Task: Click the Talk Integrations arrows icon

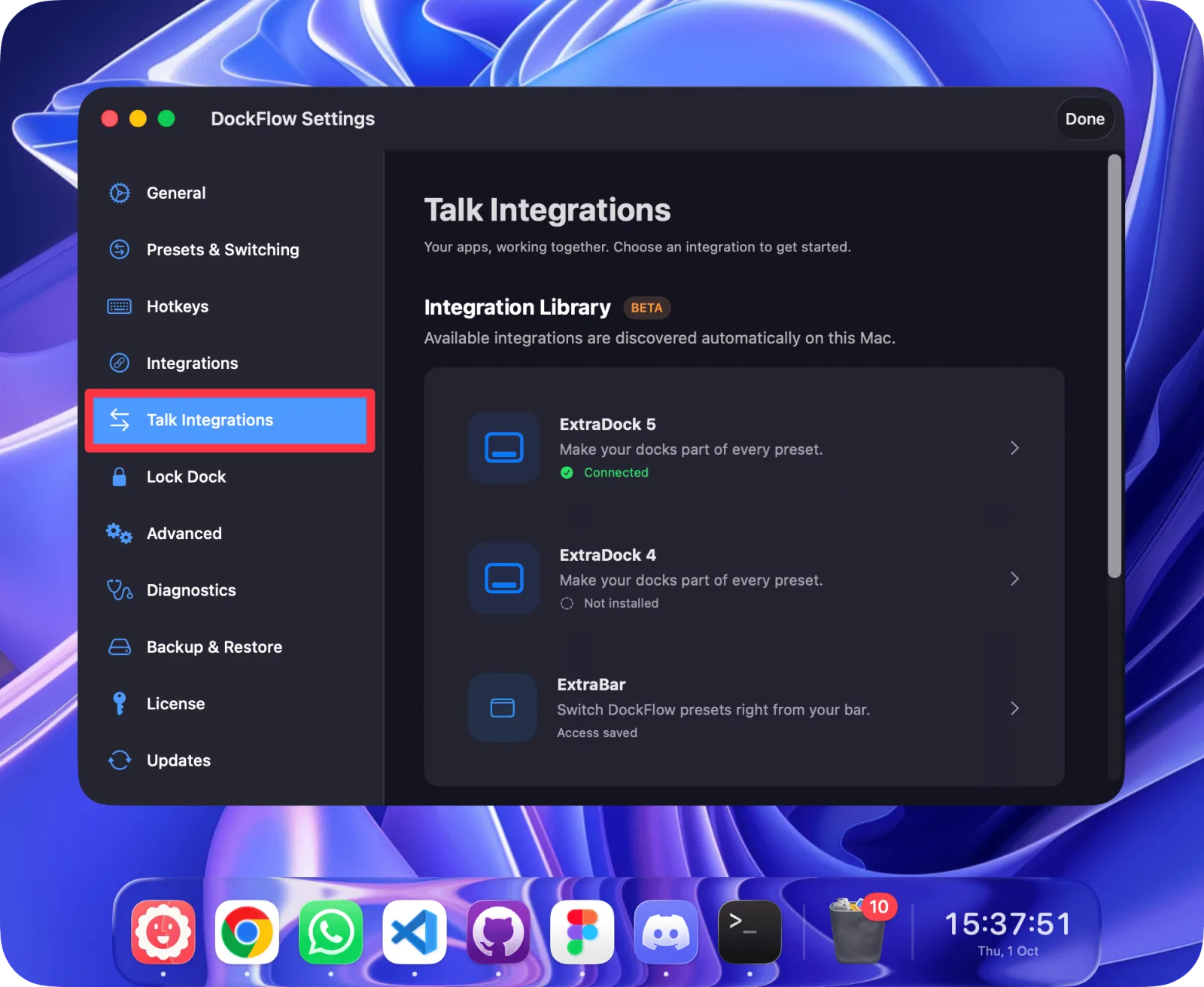Action: point(120,420)
